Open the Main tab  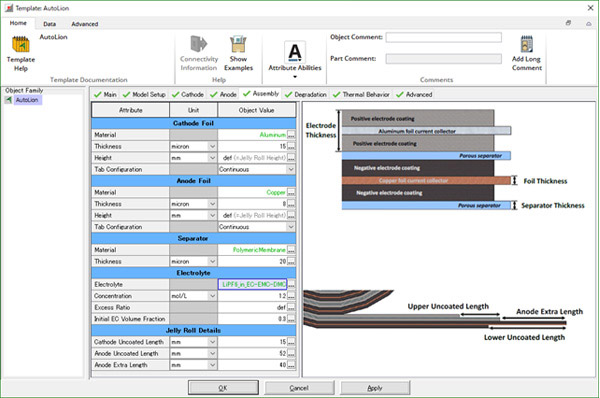click(x=105, y=94)
